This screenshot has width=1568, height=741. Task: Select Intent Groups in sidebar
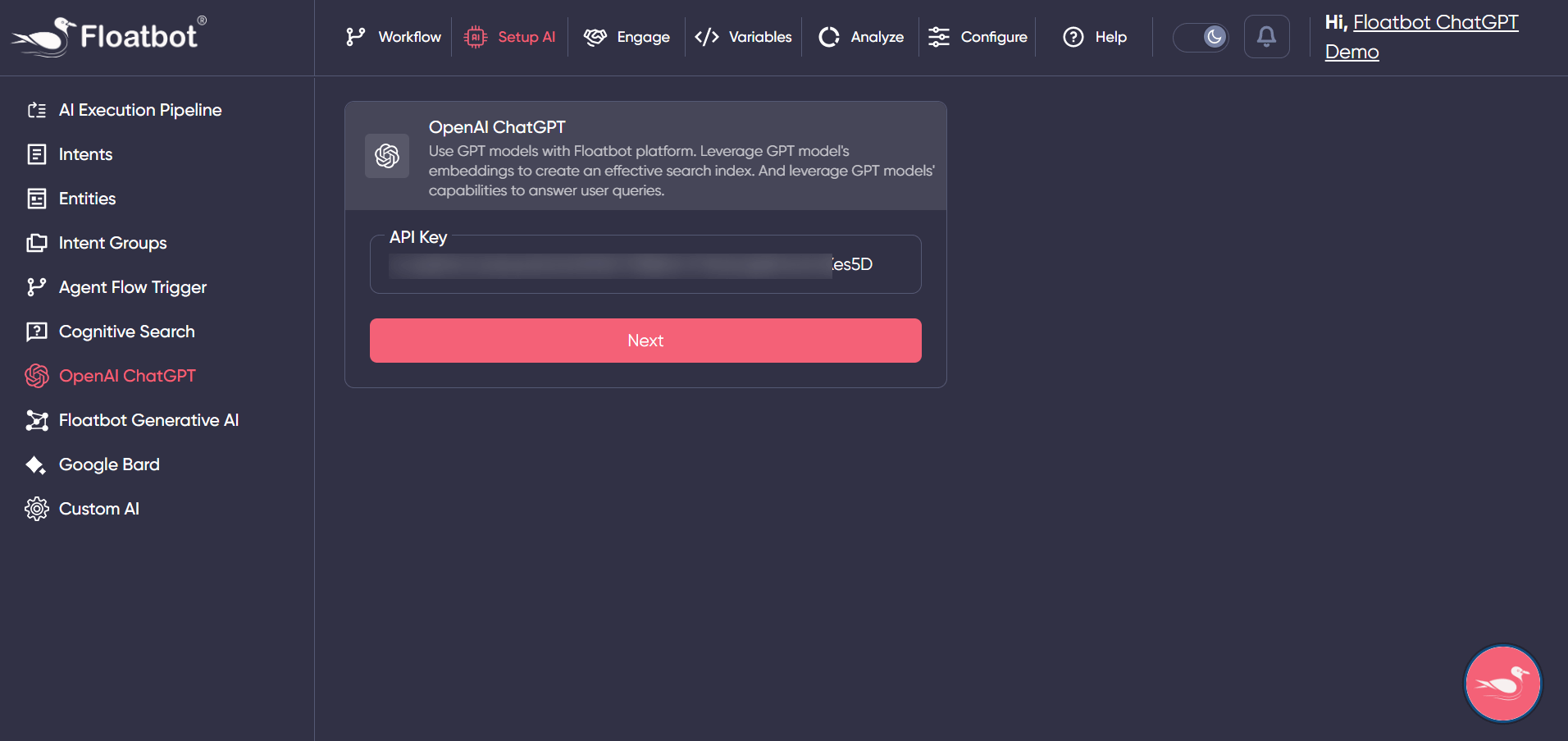click(x=112, y=243)
